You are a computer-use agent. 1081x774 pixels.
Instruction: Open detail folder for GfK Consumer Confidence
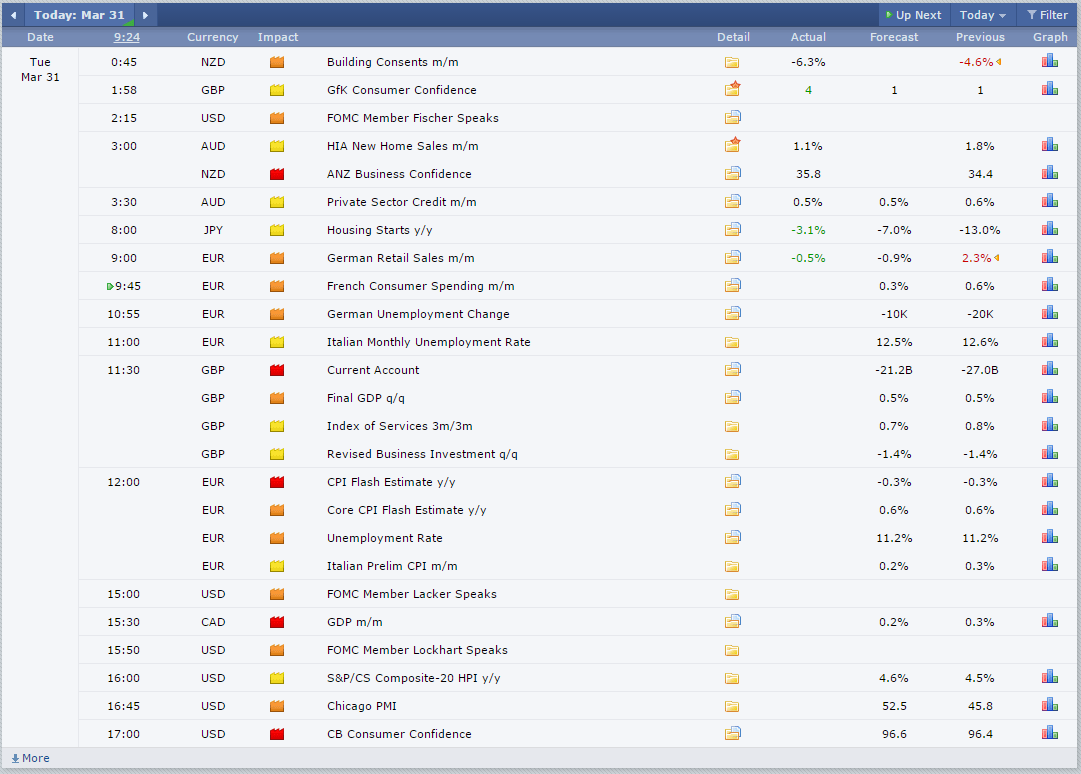[x=732, y=89]
